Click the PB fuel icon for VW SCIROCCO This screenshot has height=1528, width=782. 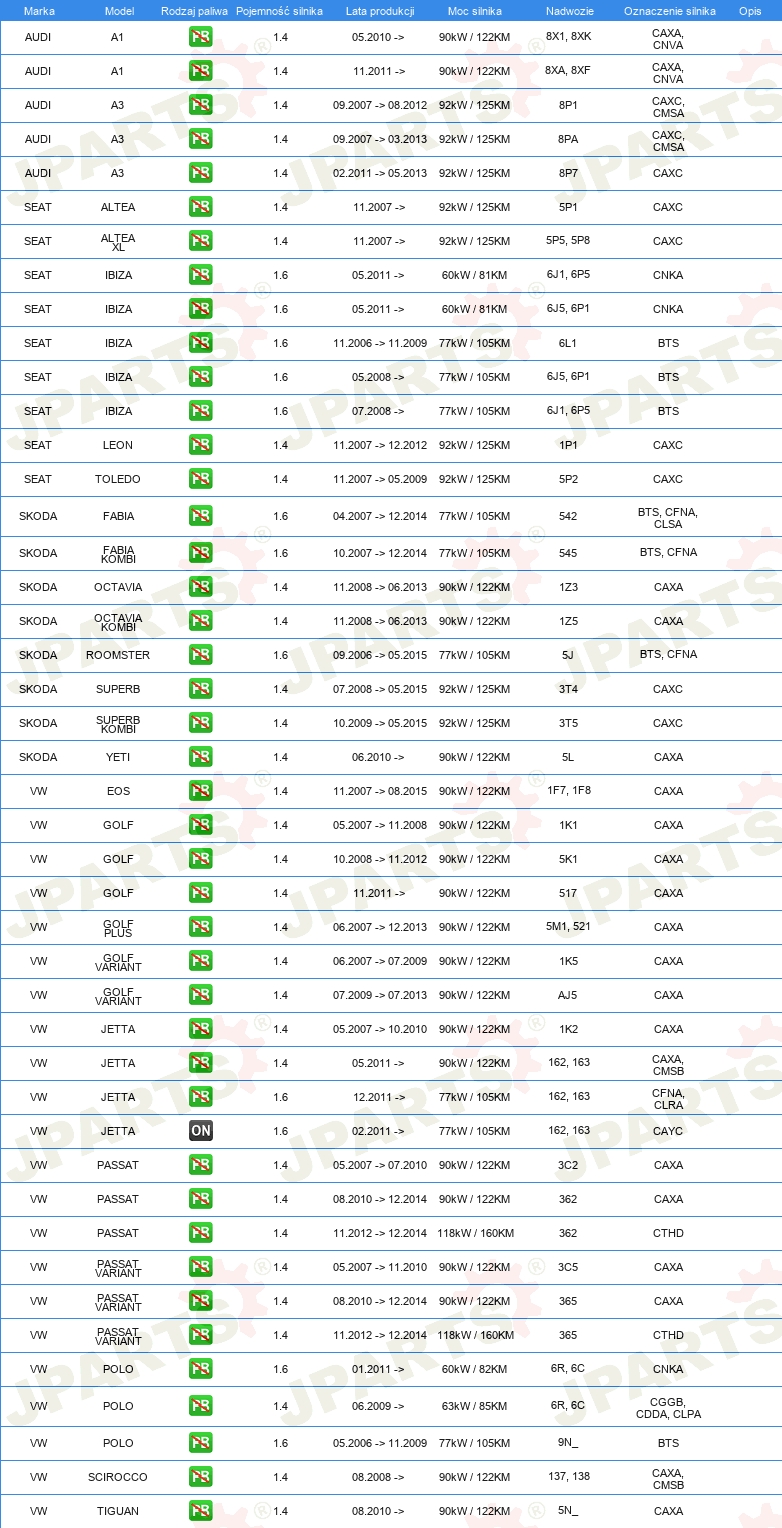pyautogui.click(x=200, y=1477)
